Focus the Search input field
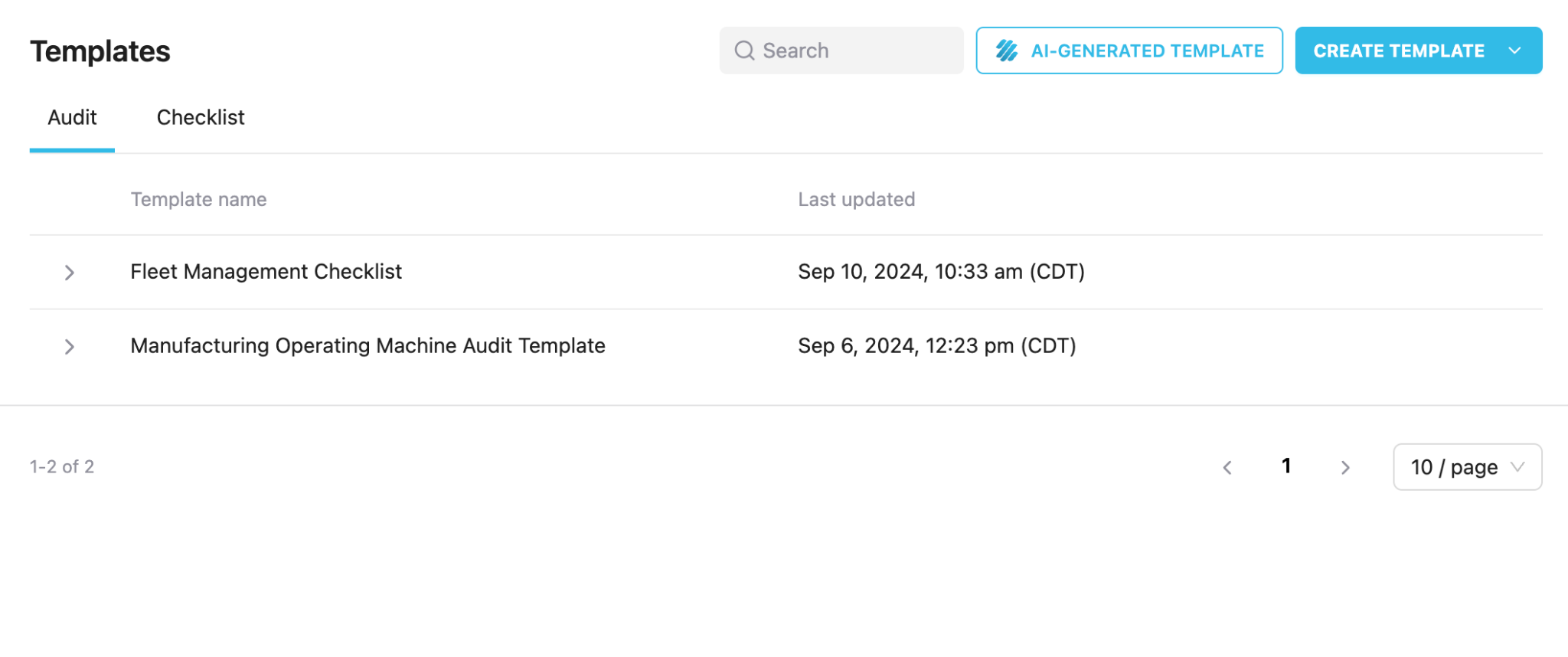The image size is (1568, 657). [x=841, y=51]
